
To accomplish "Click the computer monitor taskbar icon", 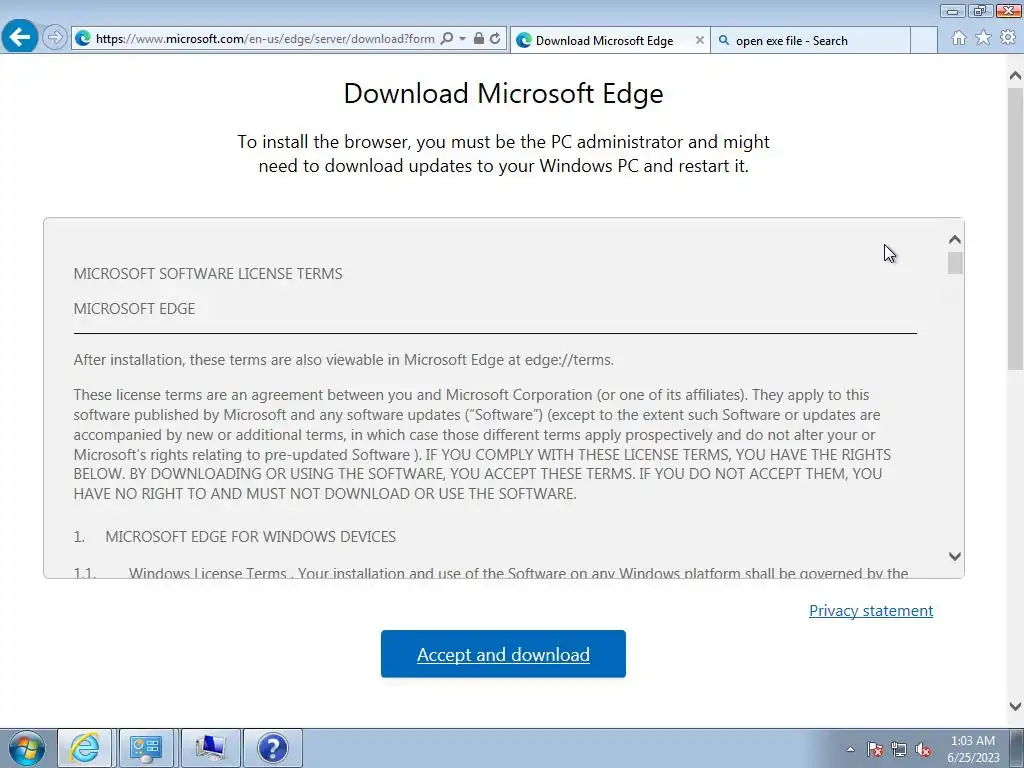I will pos(210,748).
